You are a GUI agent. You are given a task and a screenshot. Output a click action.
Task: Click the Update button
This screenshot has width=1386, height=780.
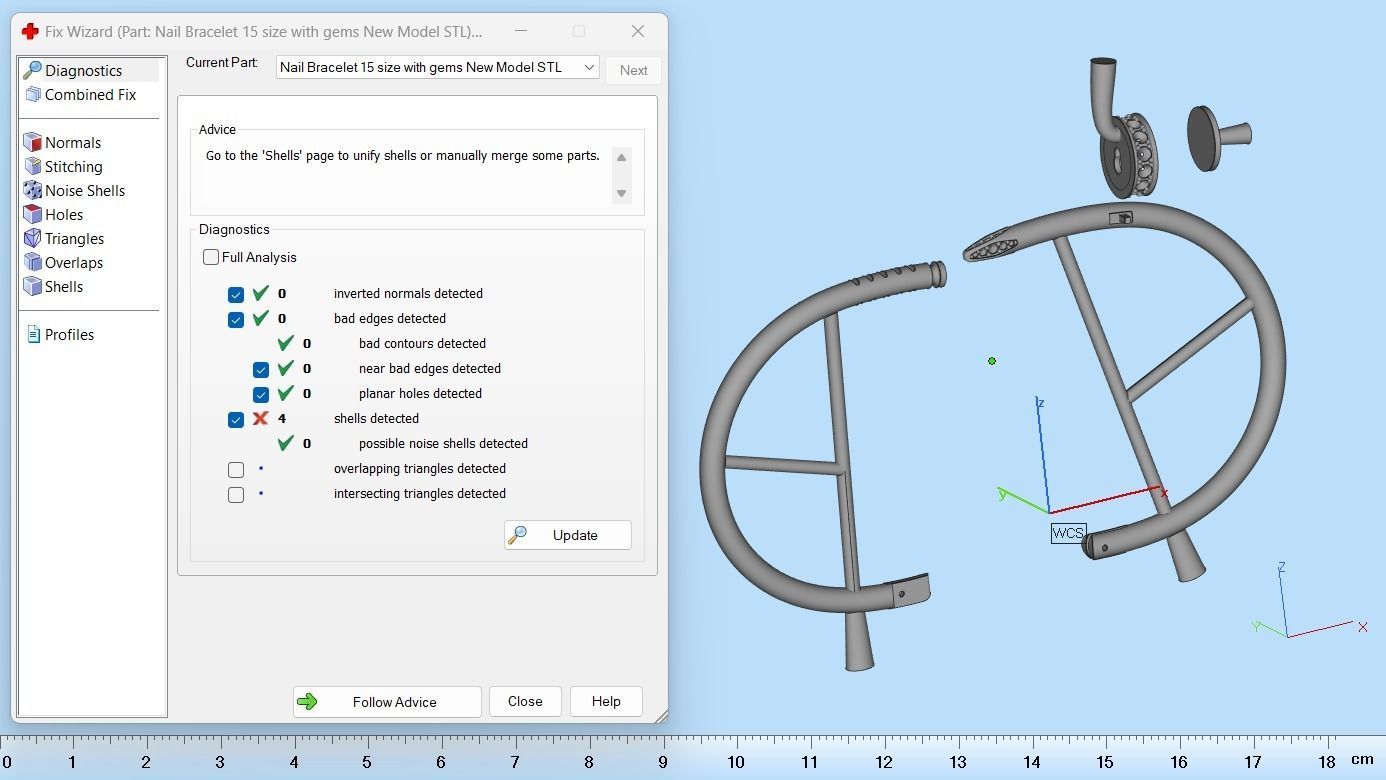(568, 535)
